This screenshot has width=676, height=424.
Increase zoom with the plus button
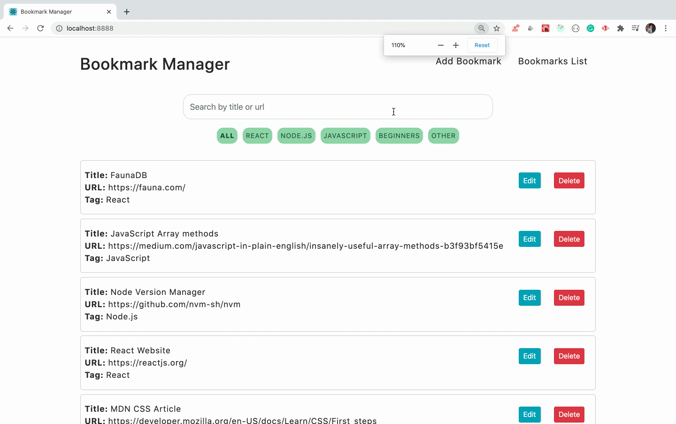tap(456, 45)
